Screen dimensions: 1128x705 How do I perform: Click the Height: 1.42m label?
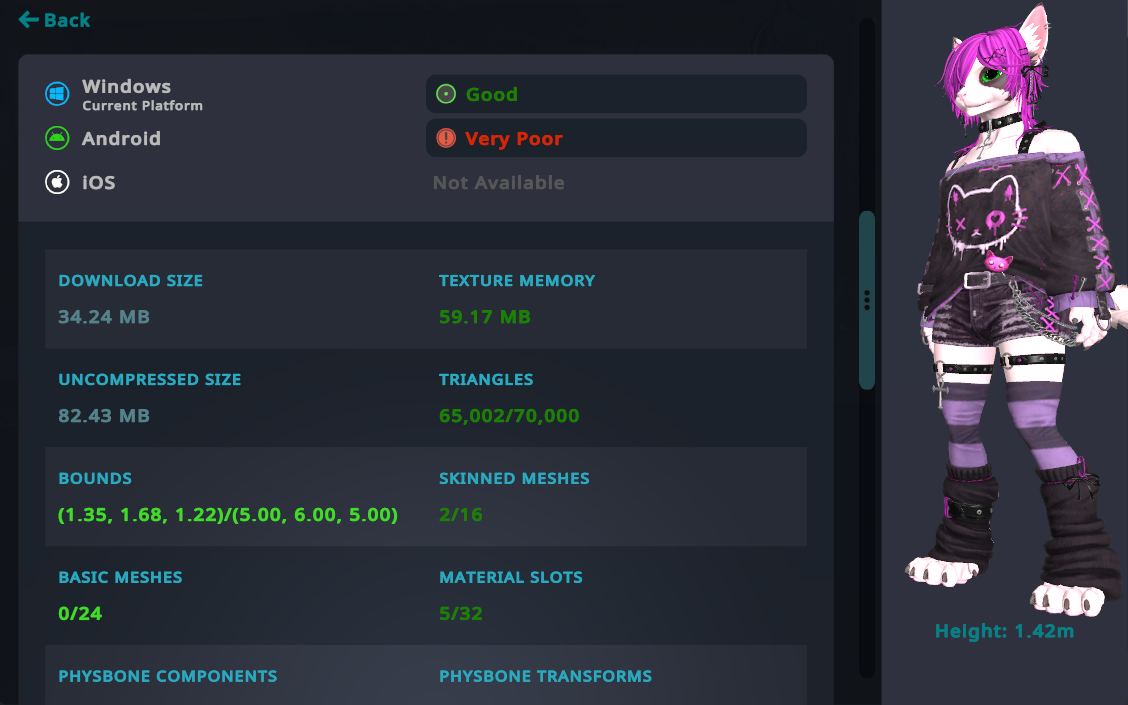1004,631
